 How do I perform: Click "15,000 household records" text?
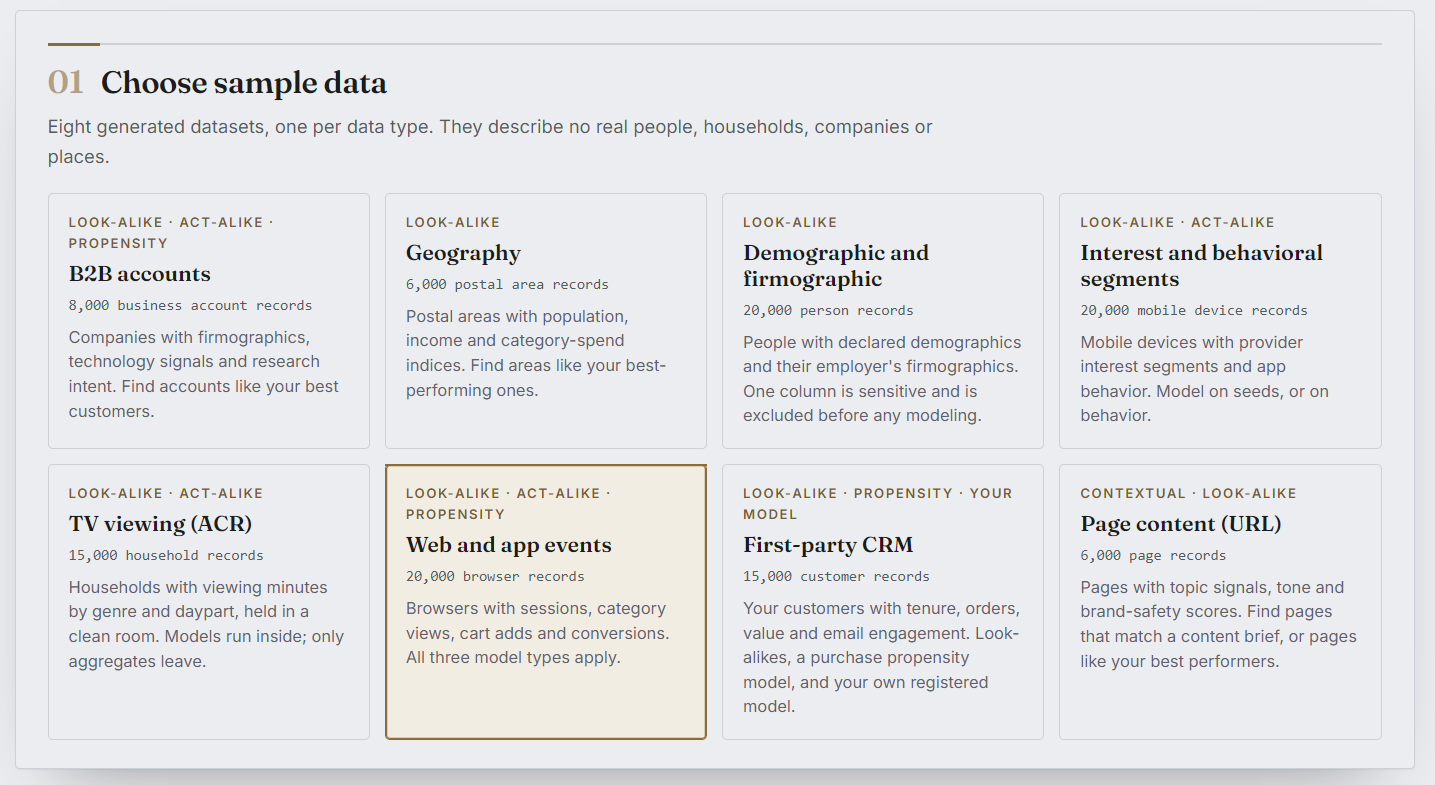pos(166,556)
